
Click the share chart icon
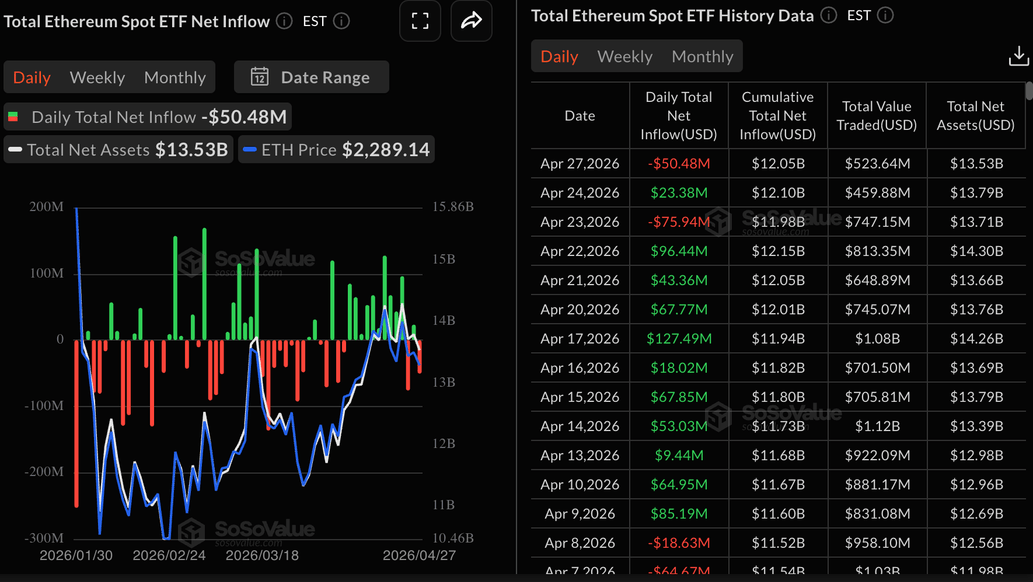pyautogui.click(x=471, y=20)
